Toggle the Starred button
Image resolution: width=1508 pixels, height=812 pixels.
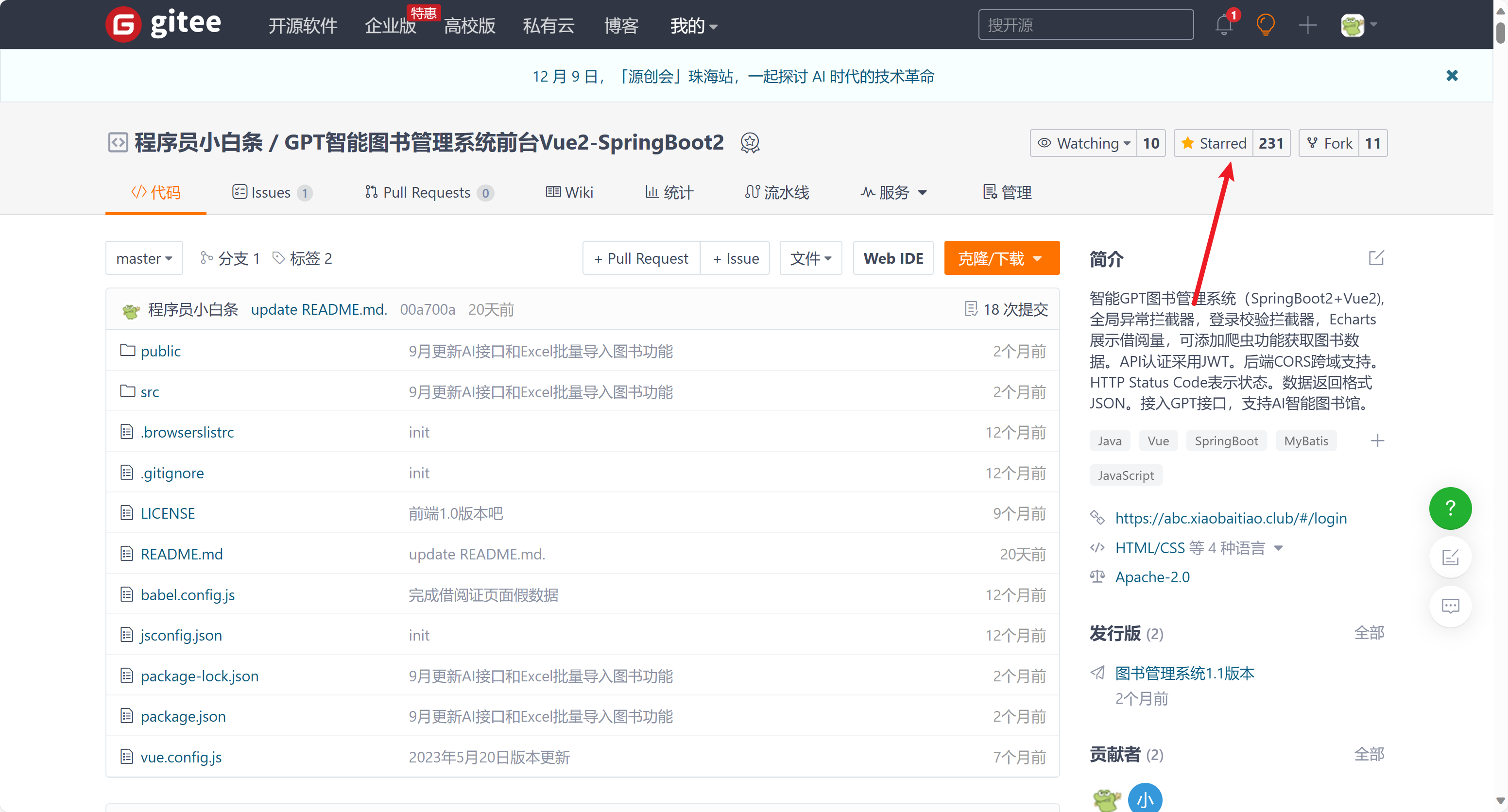click(1213, 143)
